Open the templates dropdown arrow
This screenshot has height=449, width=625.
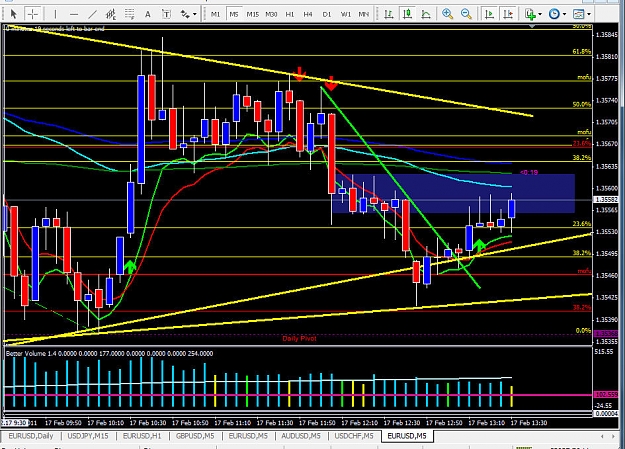pyautogui.click(x=589, y=14)
